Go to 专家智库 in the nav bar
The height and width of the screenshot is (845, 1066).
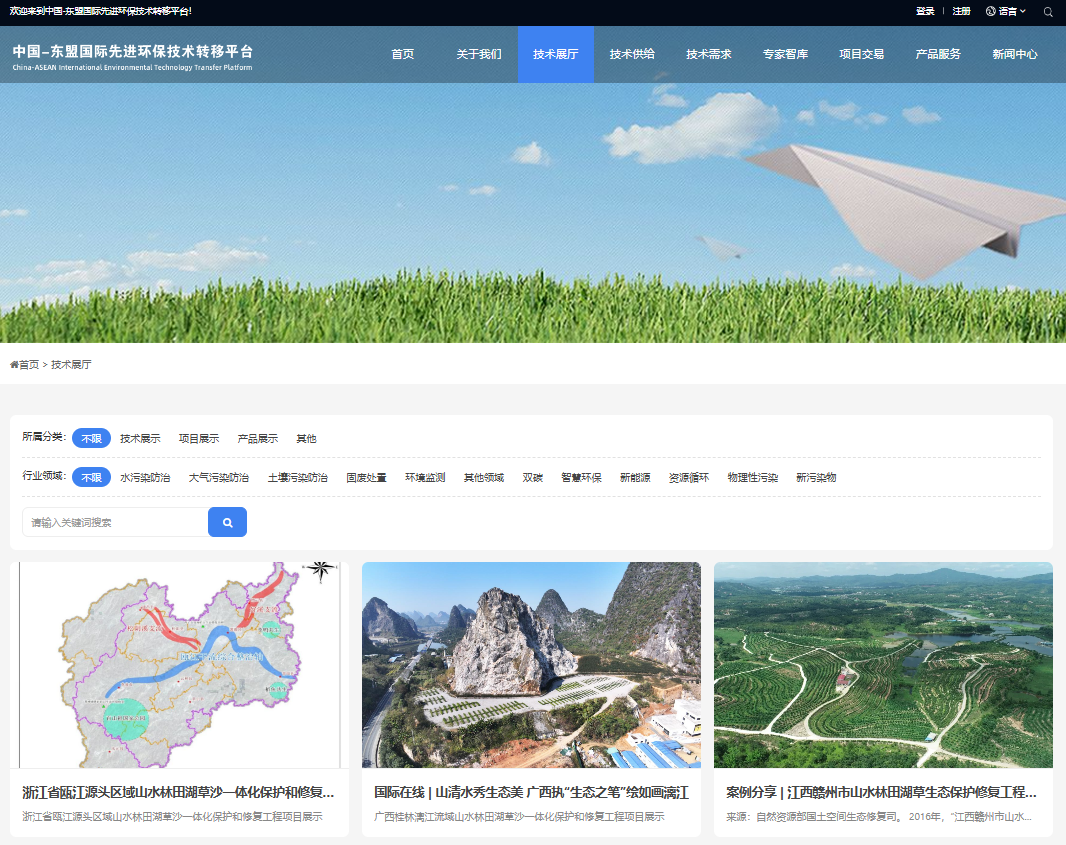point(785,54)
